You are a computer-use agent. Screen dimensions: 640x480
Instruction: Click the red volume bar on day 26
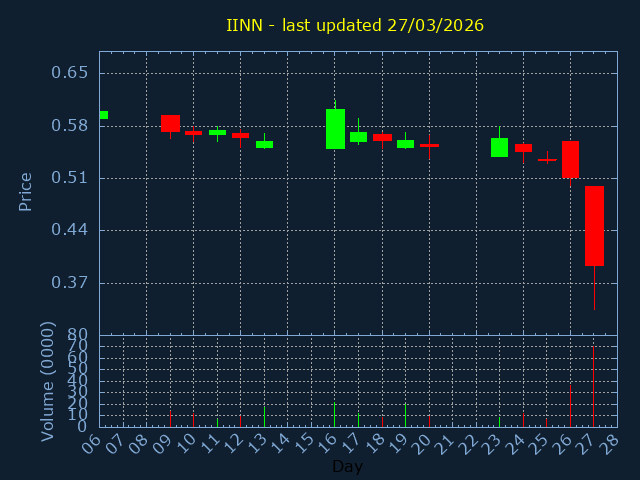tap(570, 406)
